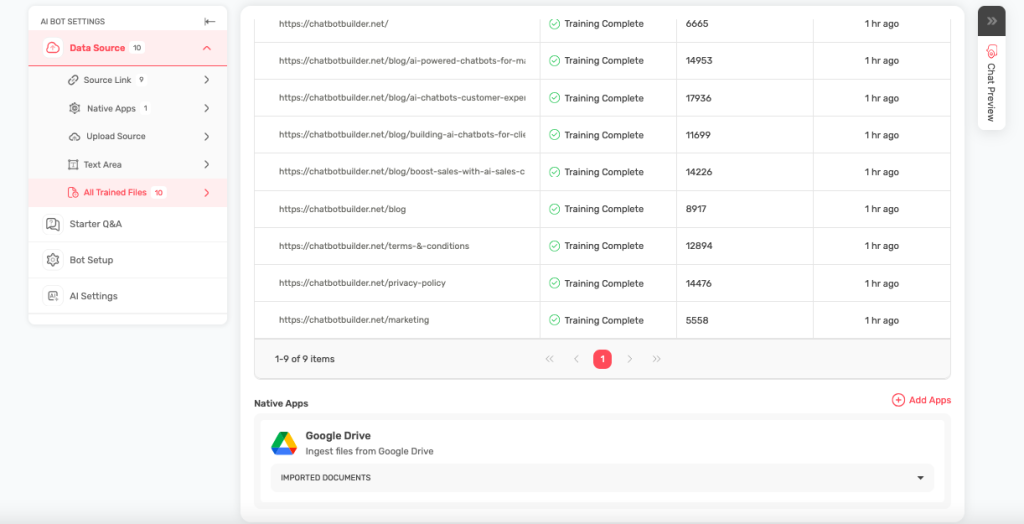Open the building-ai-chatbots-for-clients blog link
Image resolution: width=1024 pixels, height=524 pixels.
pyautogui.click(x=402, y=135)
